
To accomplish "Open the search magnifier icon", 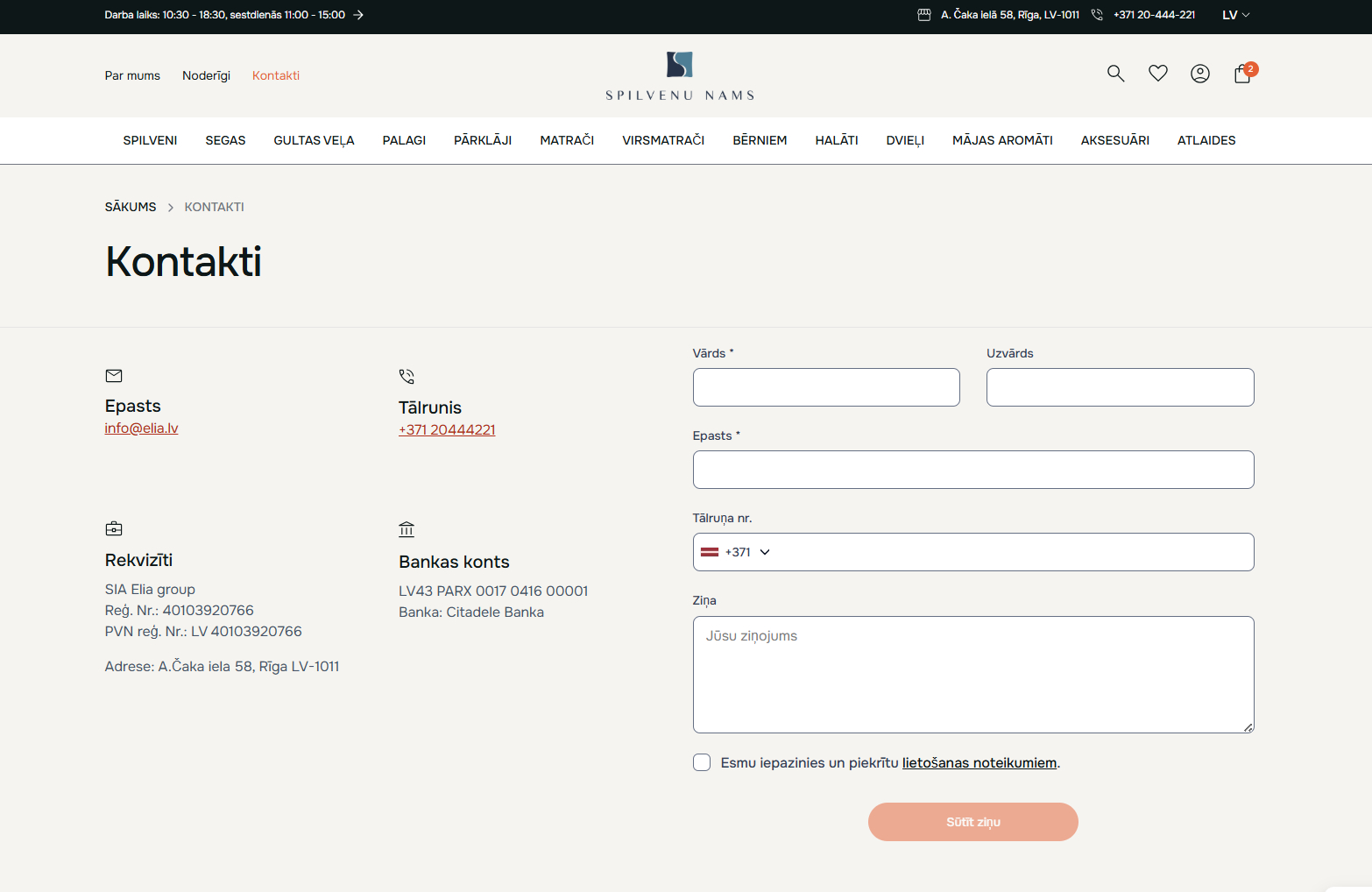I will [x=1115, y=74].
